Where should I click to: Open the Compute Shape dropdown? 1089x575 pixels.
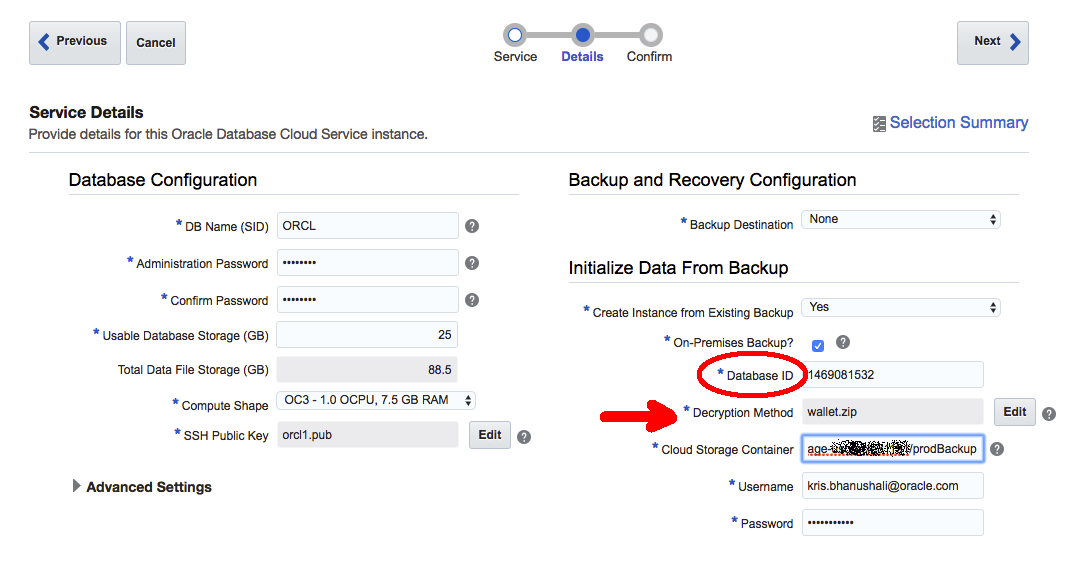(x=375, y=400)
